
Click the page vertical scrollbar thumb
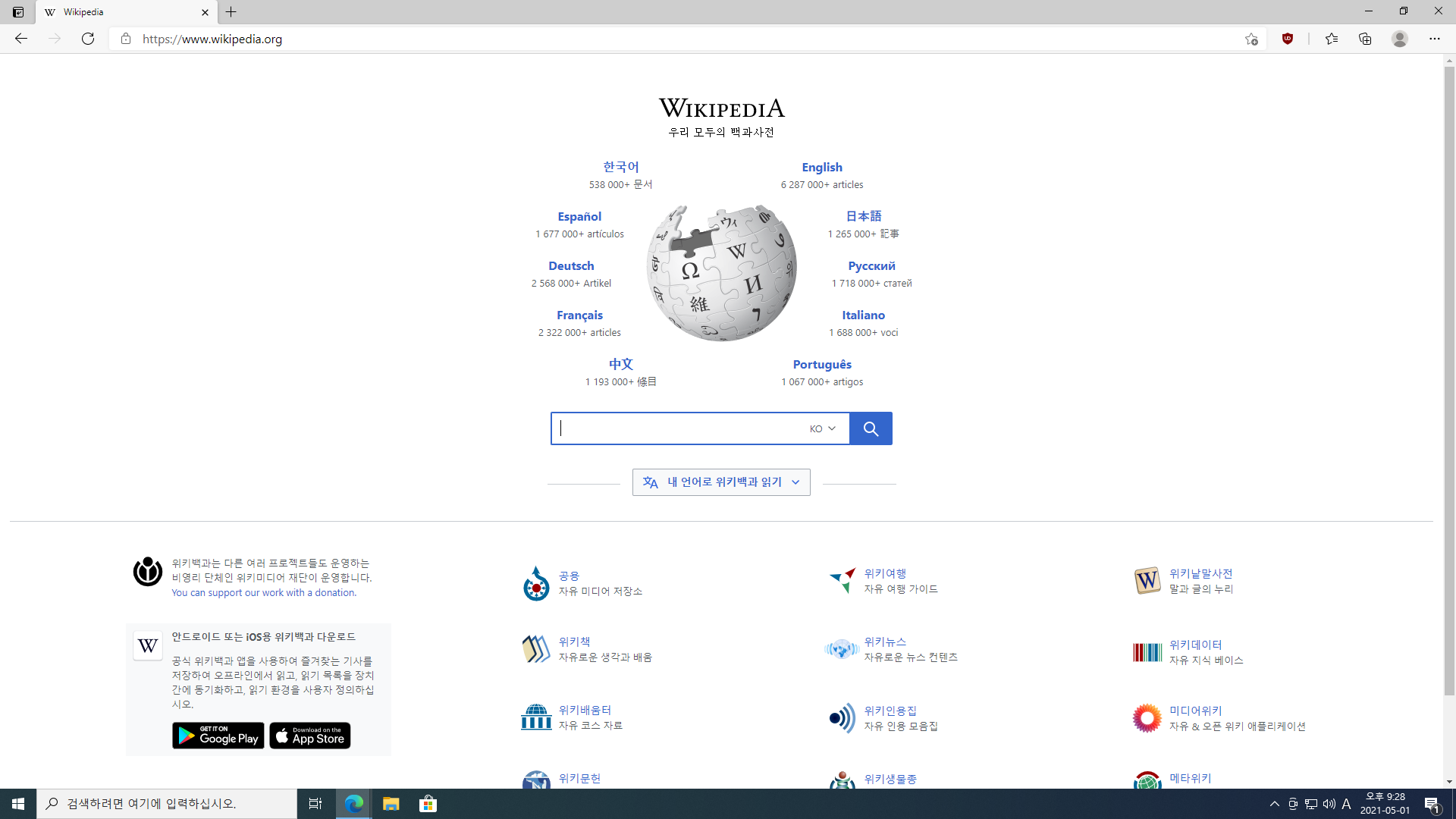(x=1449, y=381)
